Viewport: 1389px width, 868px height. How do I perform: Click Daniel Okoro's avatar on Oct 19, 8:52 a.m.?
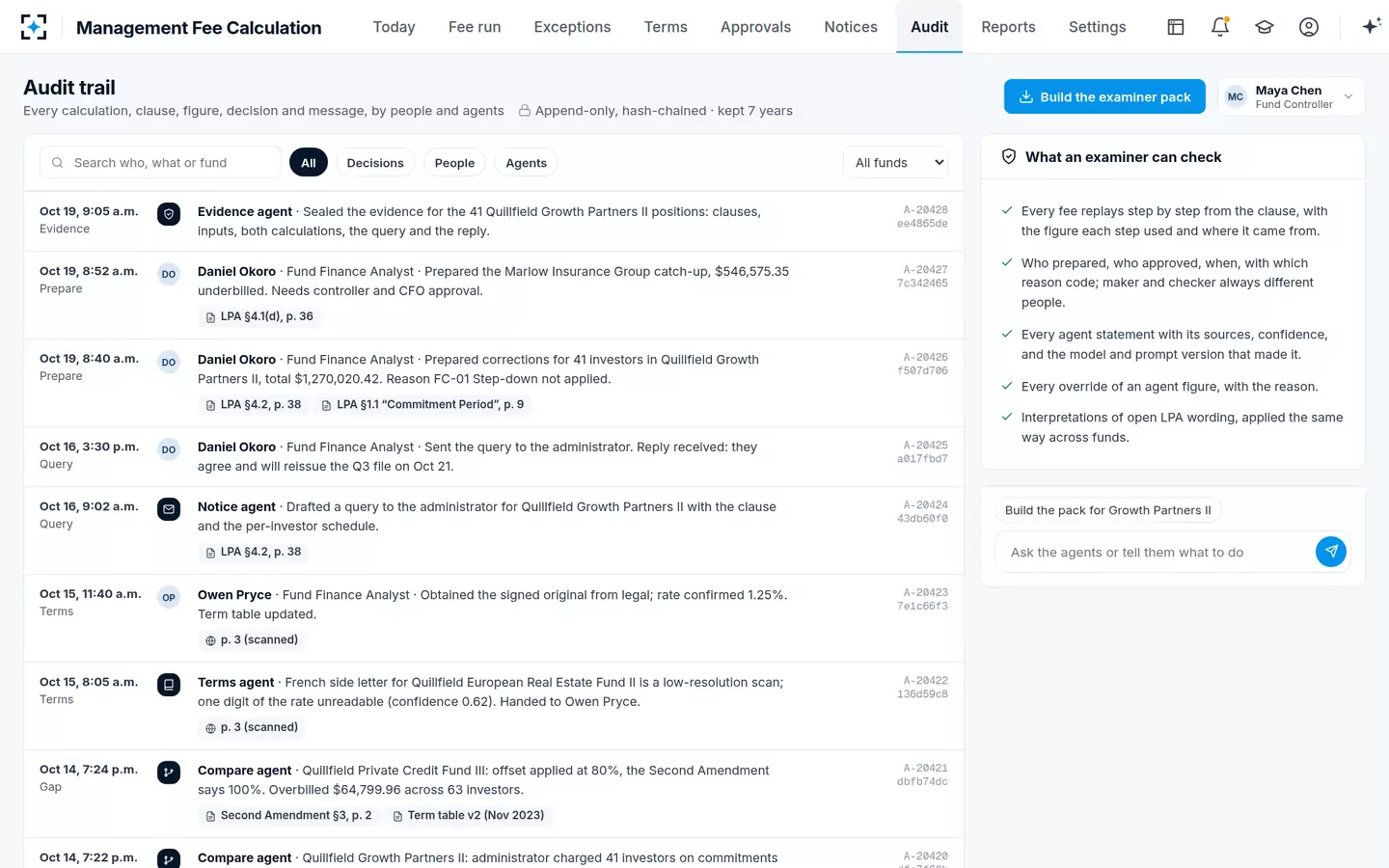click(169, 274)
